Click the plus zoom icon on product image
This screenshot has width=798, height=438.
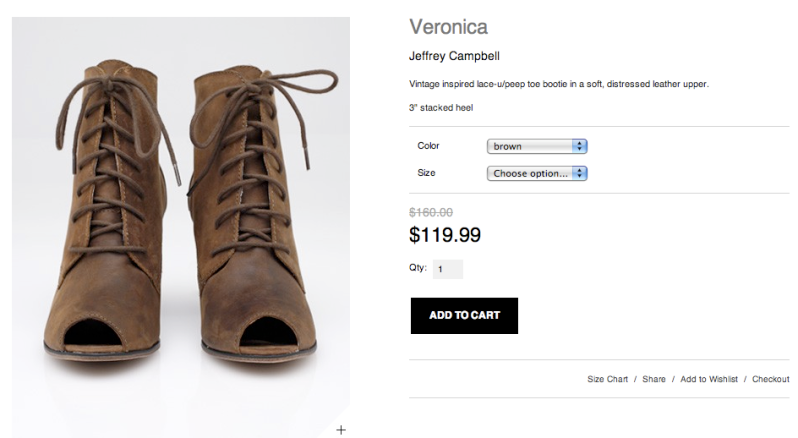click(x=341, y=429)
